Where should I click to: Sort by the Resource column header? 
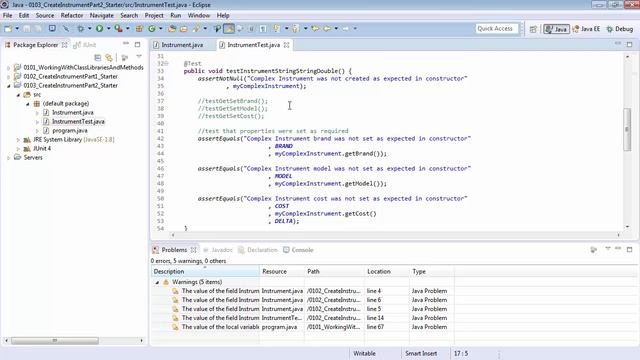pos(282,271)
